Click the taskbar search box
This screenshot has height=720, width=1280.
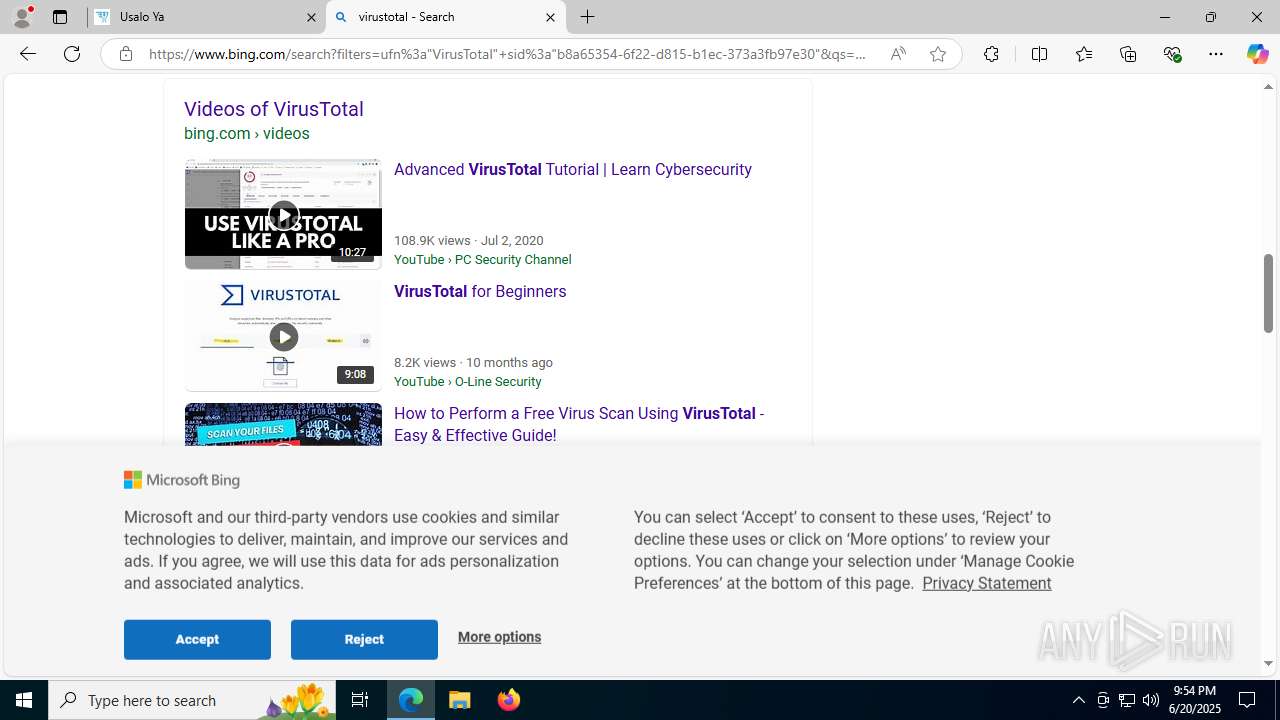pos(192,700)
